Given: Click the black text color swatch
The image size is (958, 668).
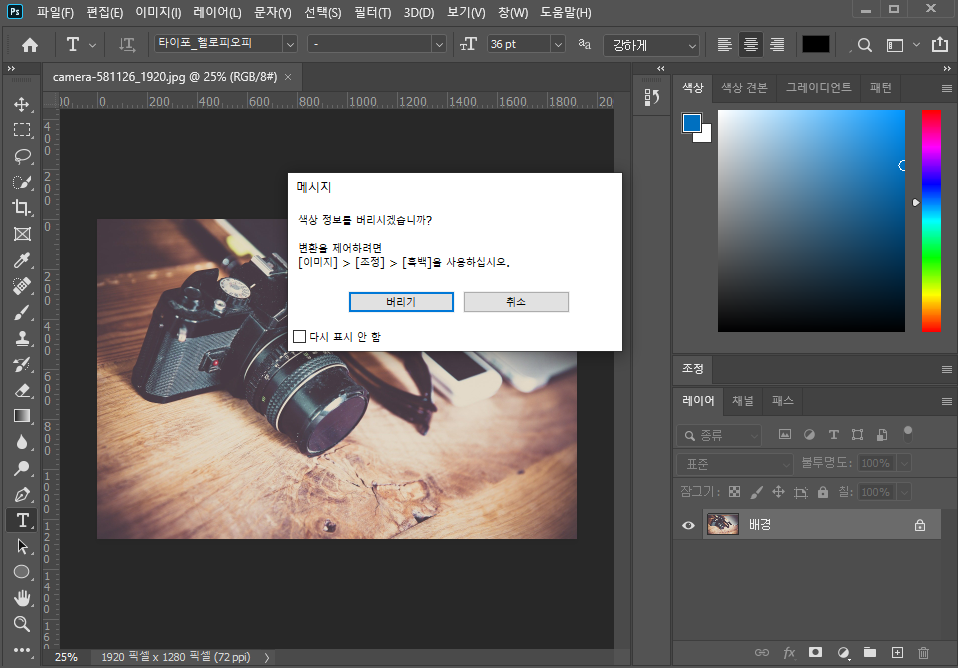Looking at the screenshot, I should click(816, 45).
